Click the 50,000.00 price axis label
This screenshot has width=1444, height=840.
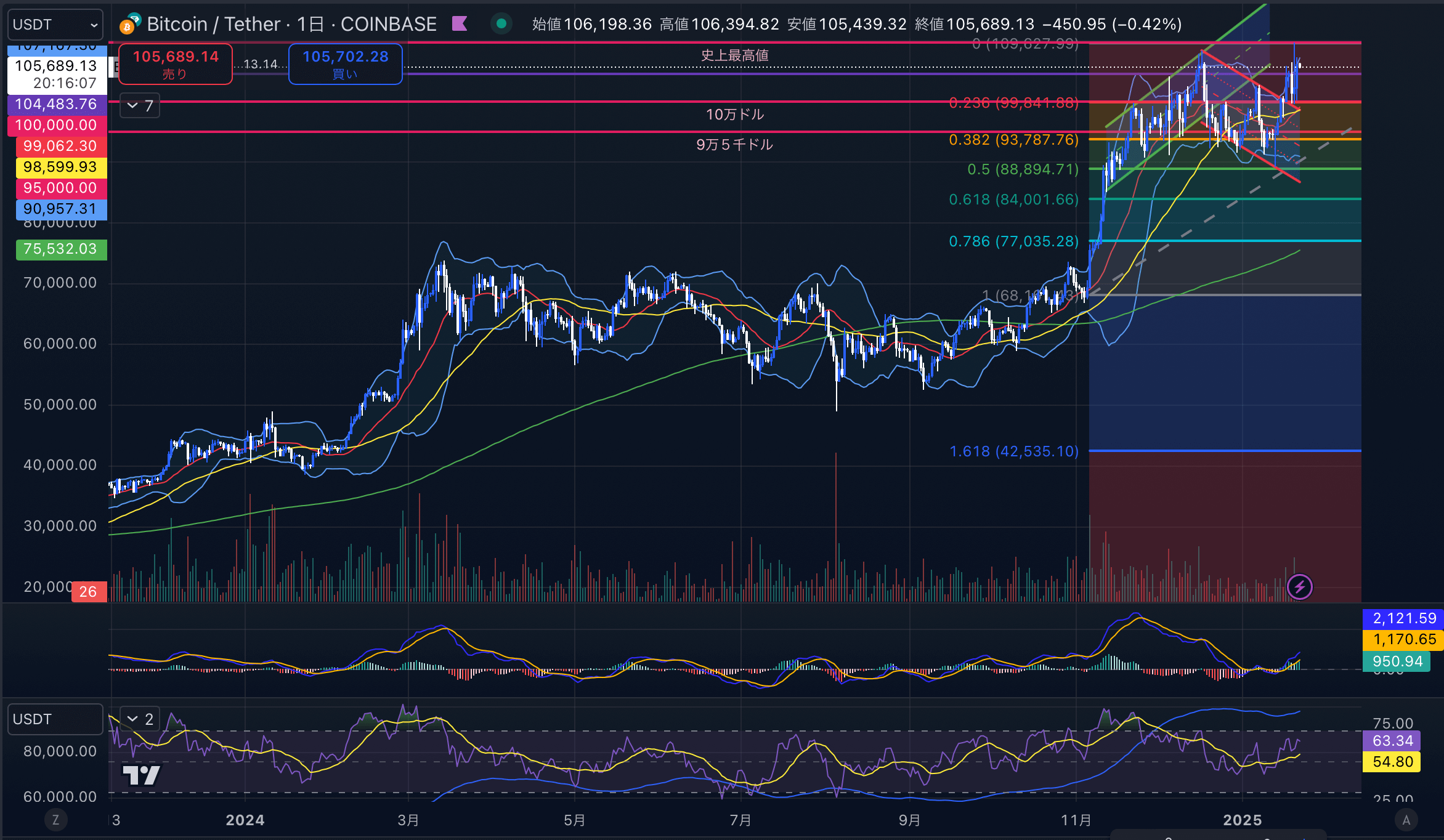(x=60, y=405)
